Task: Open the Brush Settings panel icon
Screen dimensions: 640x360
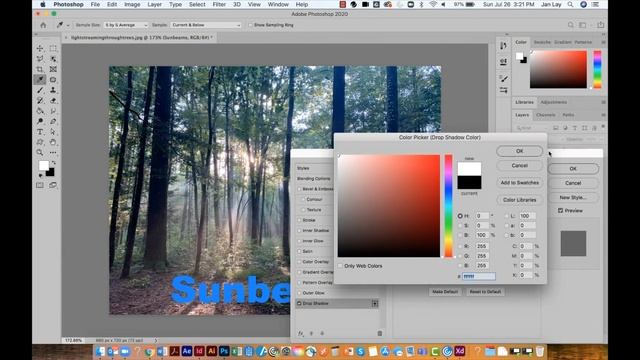Action: 503,78
